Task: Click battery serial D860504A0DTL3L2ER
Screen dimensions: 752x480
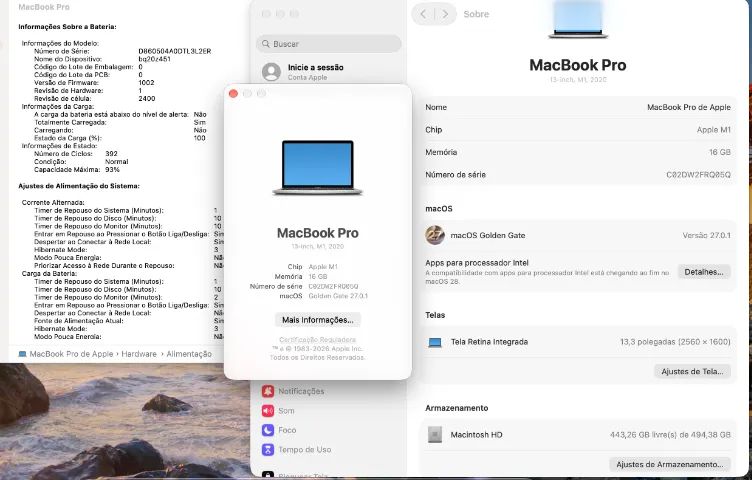Action: (175, 51)
